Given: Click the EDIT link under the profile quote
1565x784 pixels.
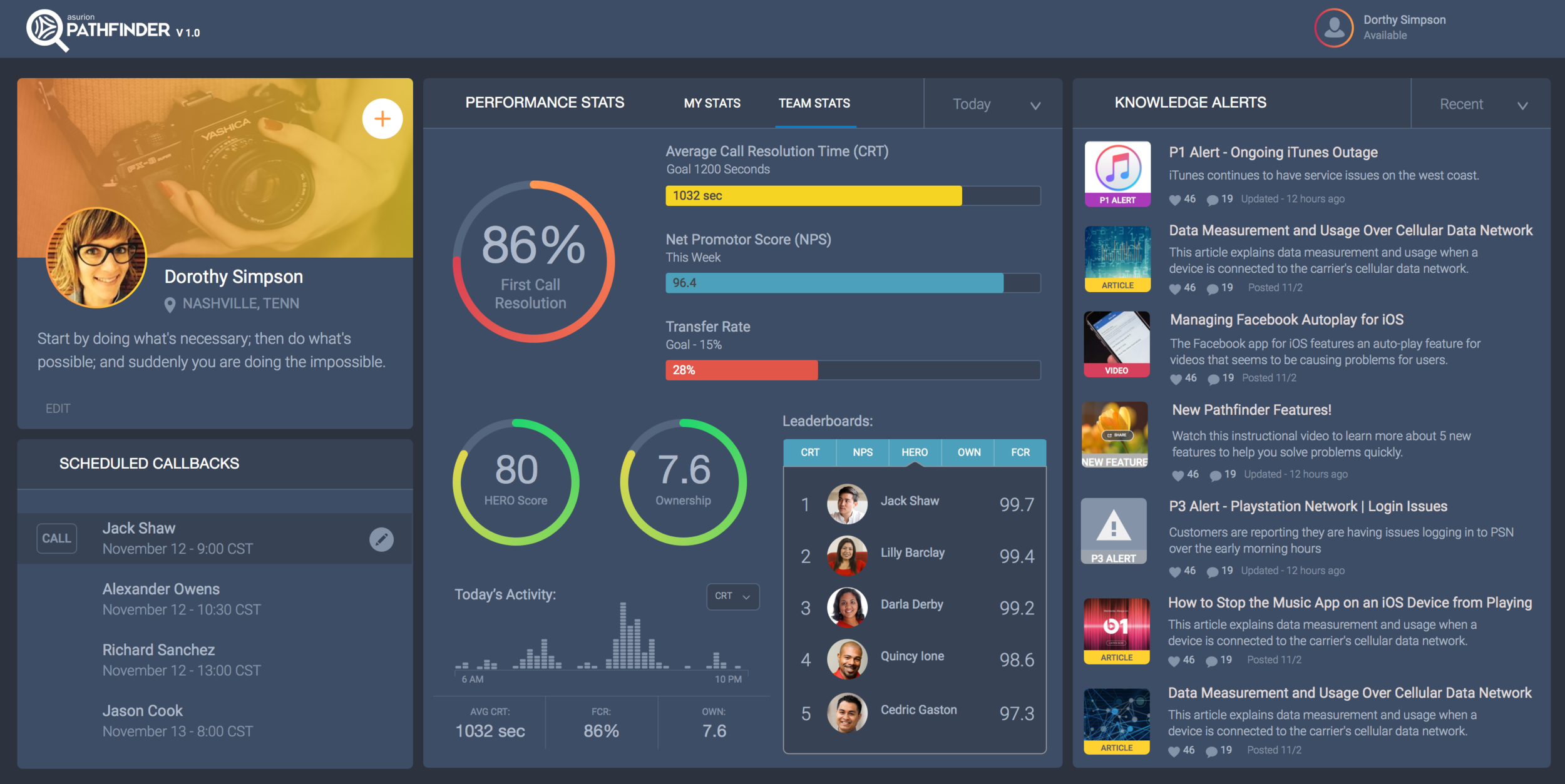Looking at the screenshot, I should (x=58, y=408).
